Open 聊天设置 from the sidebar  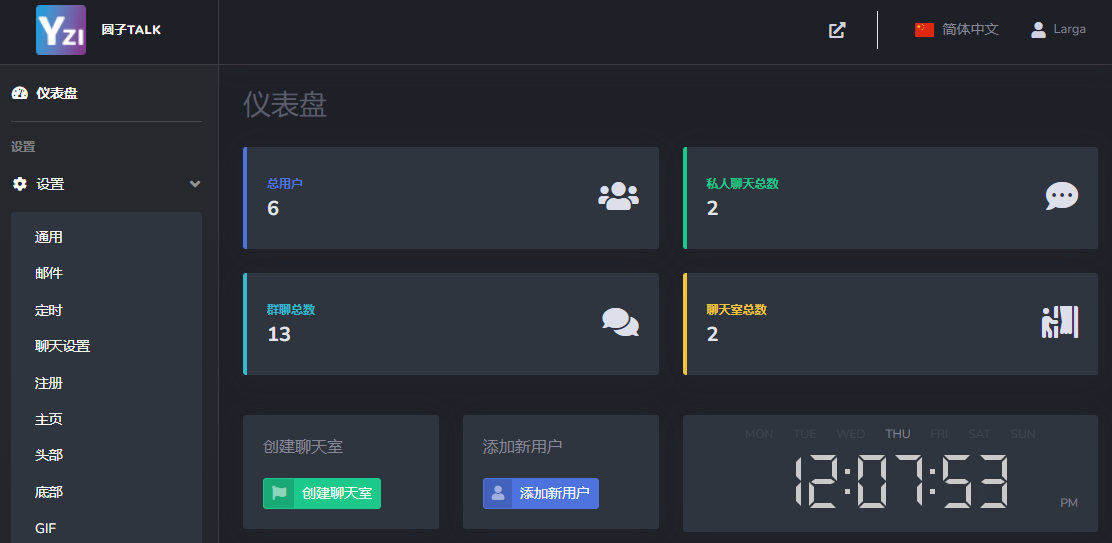[x=62, y=346]
